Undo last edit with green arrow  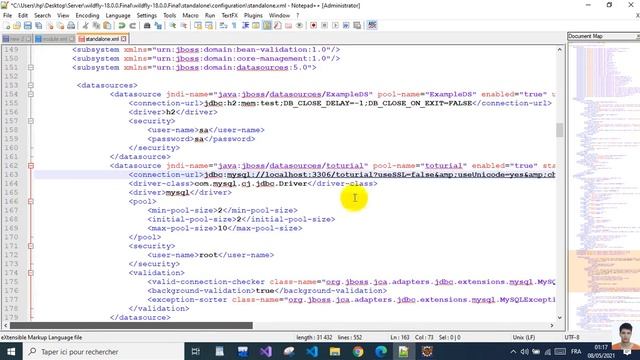pos(121,25)
